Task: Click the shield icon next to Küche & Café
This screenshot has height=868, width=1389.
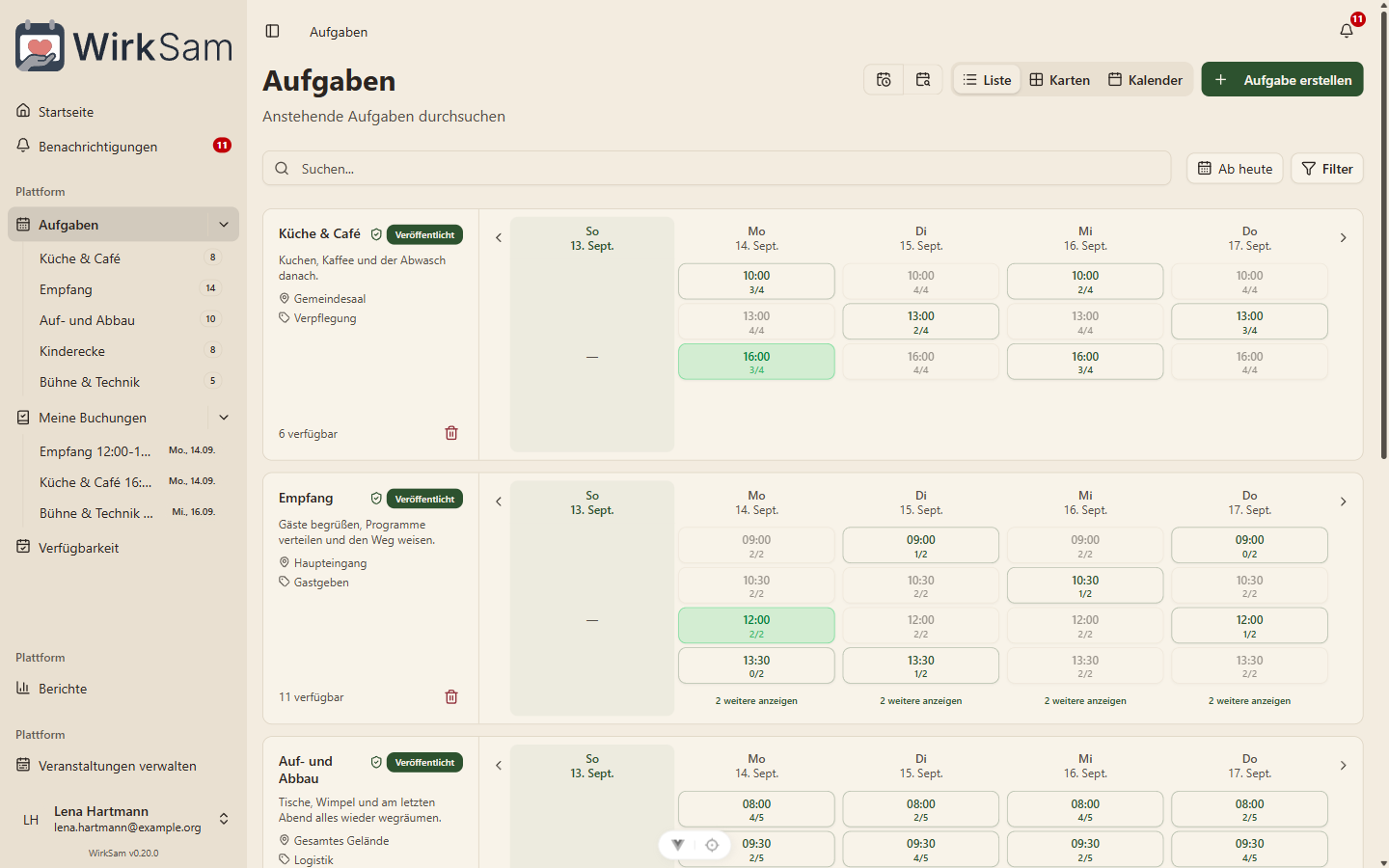Action: (x=376, y=234)
